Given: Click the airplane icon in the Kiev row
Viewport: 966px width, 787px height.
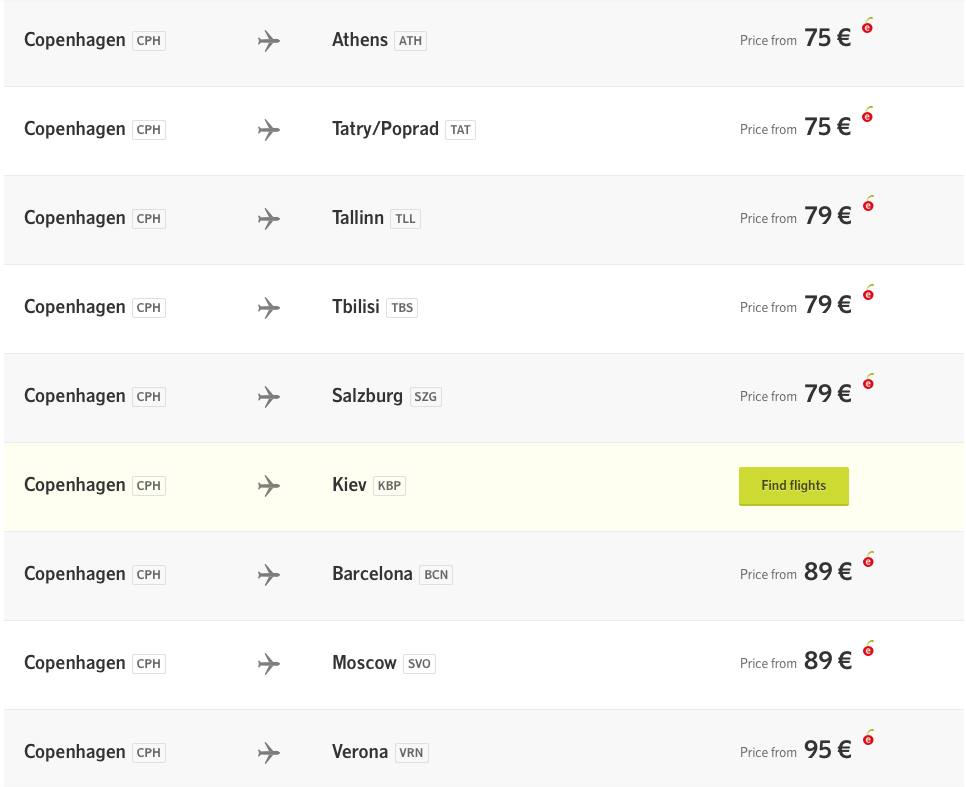Looking at the screenshot, I should tap(268, 486).
